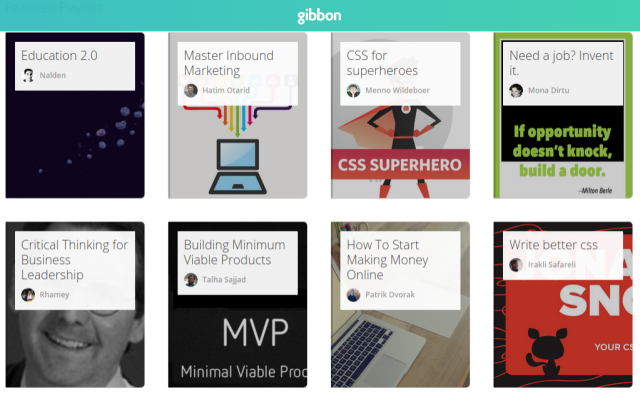This screenshot has width=640, height=393.
Task: Click the gibbon logo in header
Action: click(x=319, y=16)
